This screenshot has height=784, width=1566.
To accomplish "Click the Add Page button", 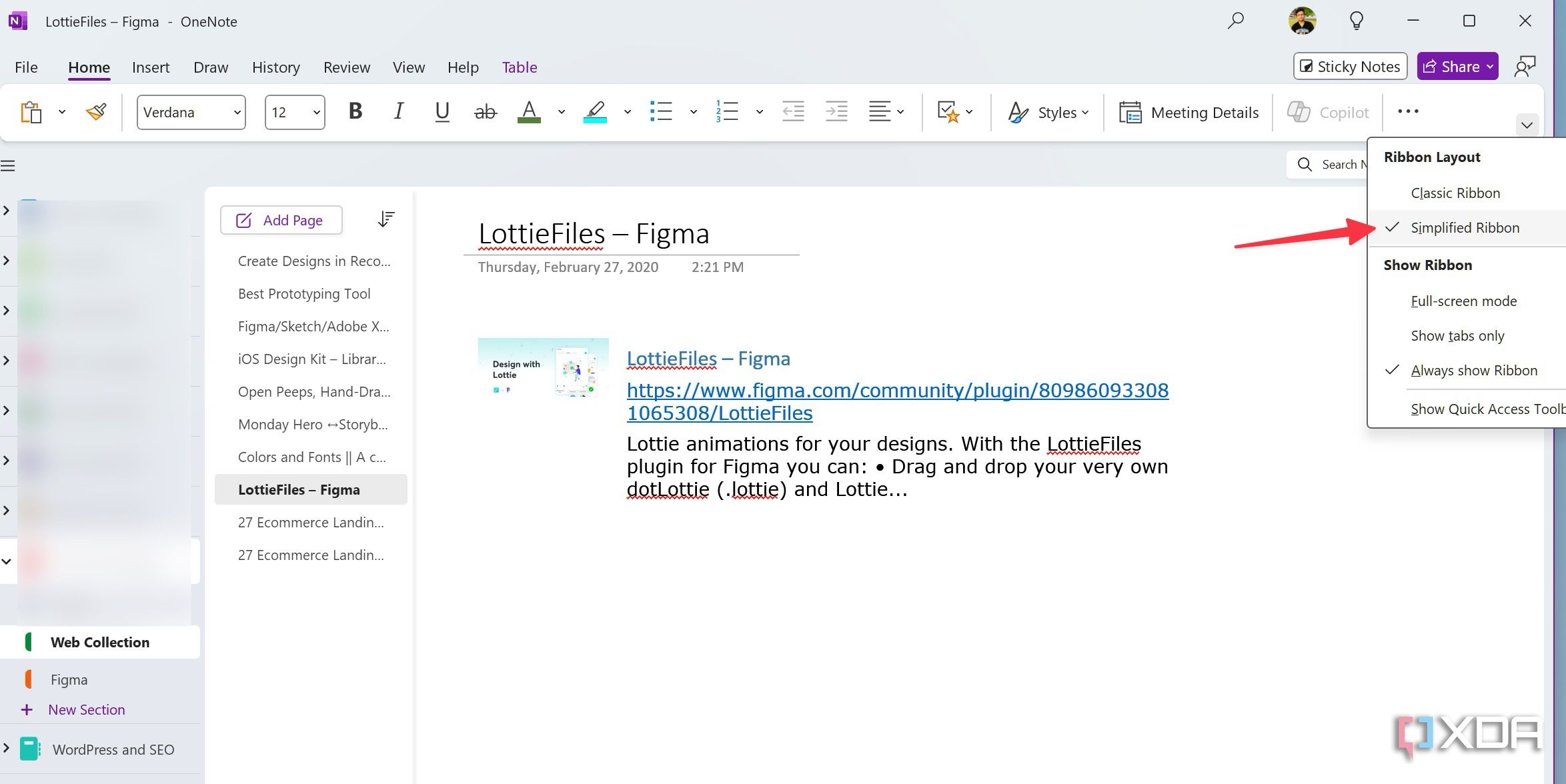I will point(281,220).
